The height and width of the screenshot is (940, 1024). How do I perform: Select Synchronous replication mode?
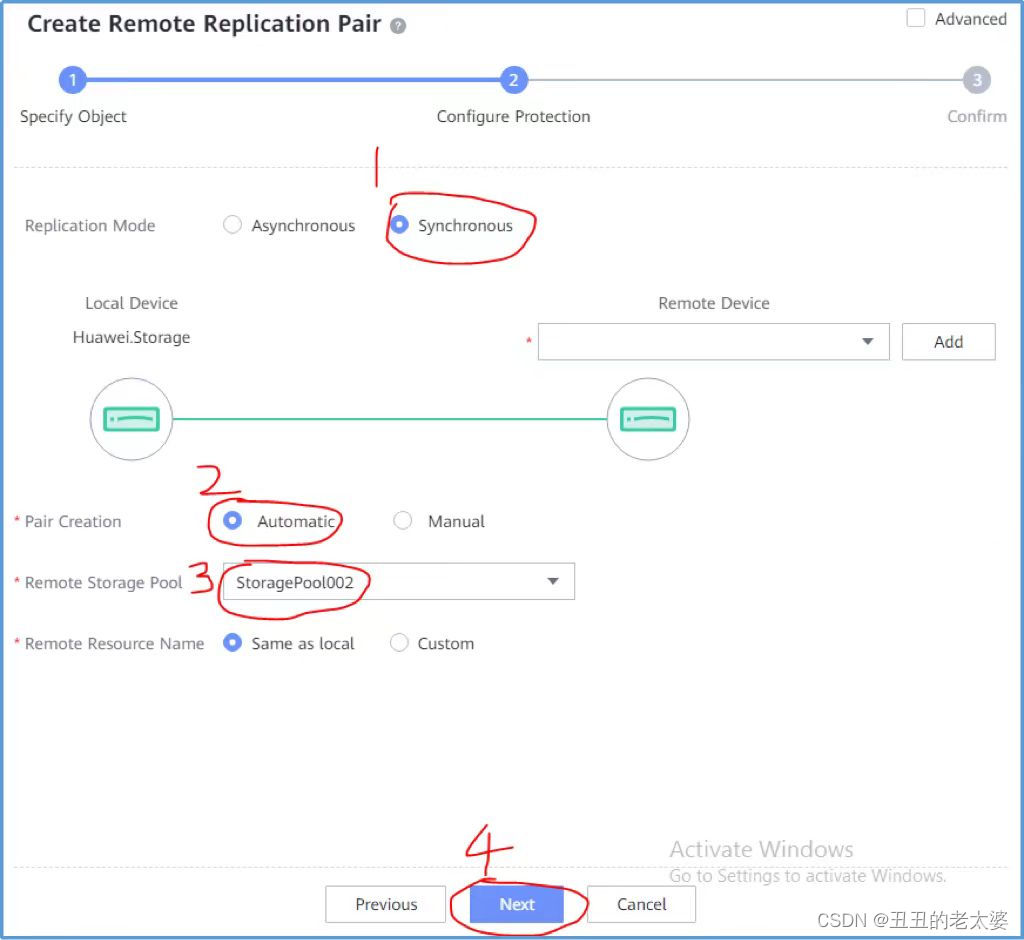coord(399,225)
